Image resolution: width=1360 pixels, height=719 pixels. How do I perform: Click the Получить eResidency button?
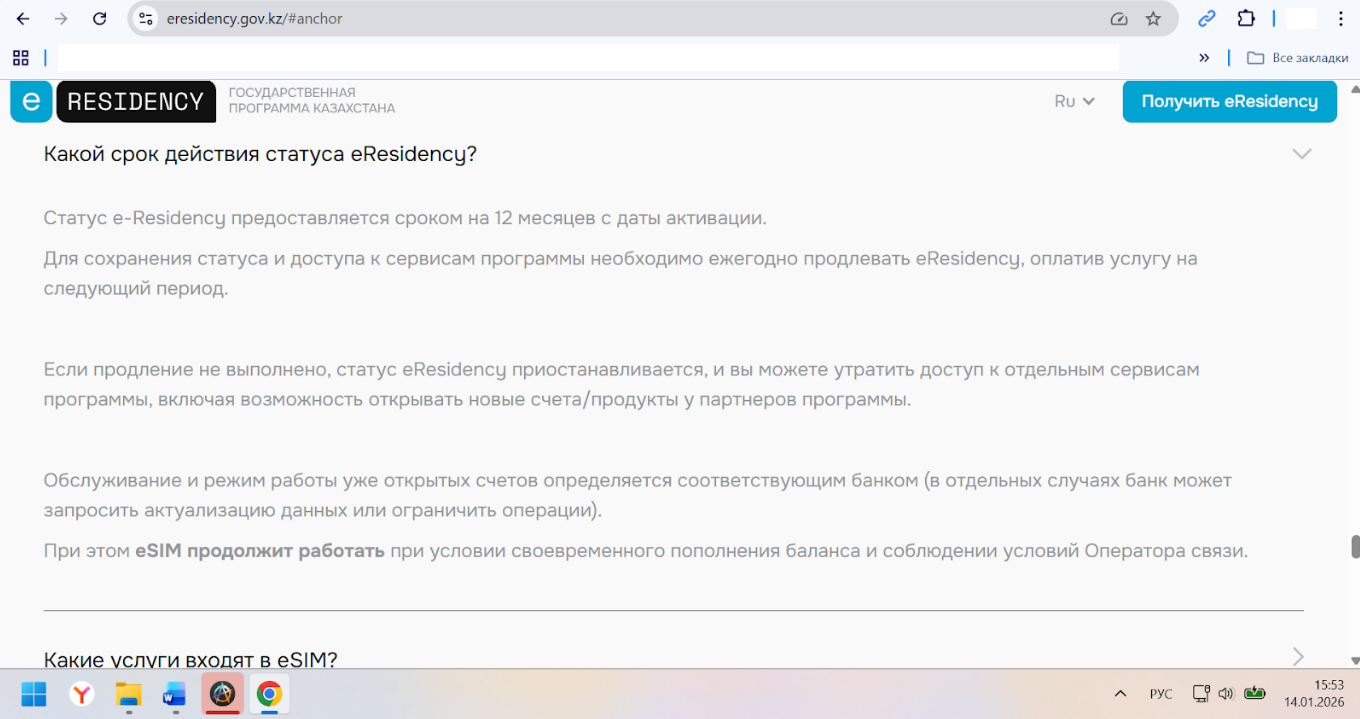[1229, 101]
